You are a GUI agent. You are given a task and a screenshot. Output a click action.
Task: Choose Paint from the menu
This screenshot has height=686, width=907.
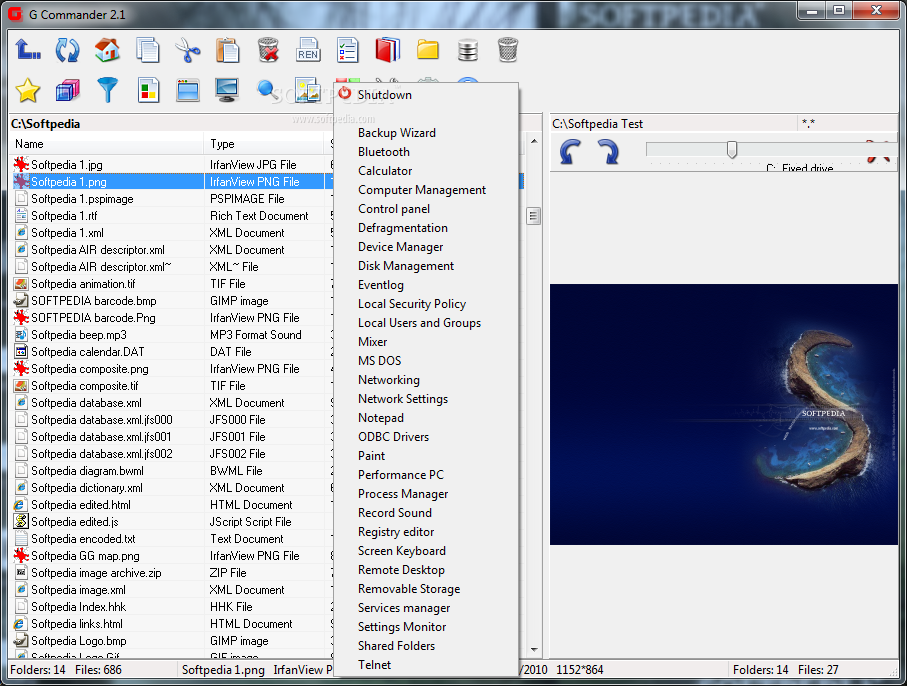(x=371, y=456)
